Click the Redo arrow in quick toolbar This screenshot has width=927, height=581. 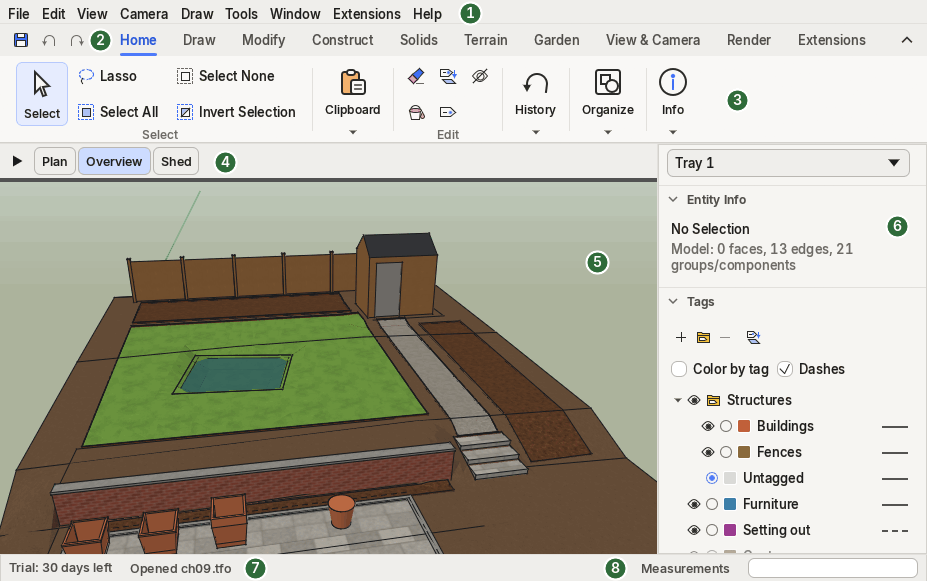coord(76,40)
